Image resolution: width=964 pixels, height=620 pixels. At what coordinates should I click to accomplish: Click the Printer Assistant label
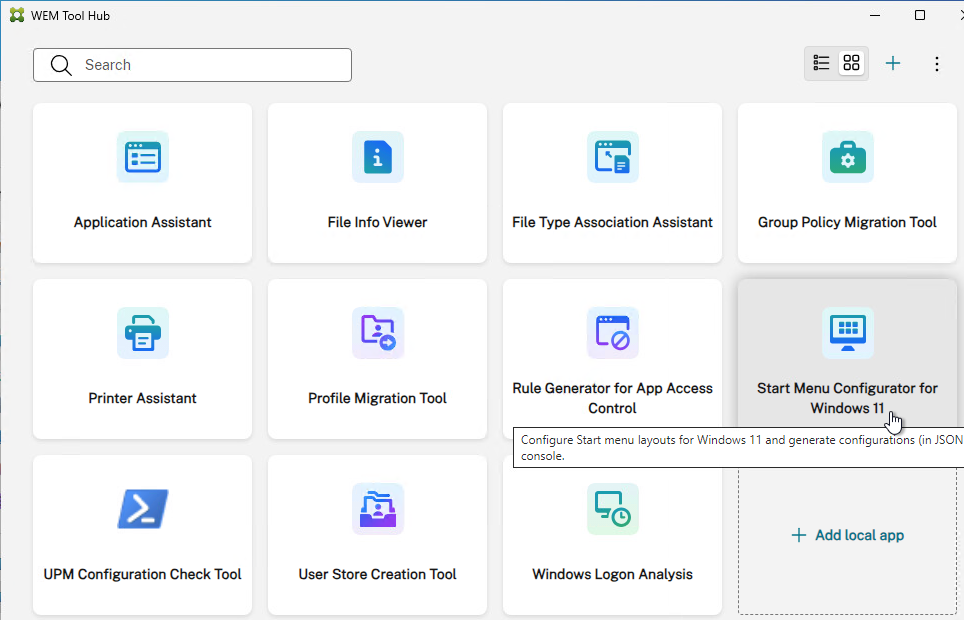point(143,398)
